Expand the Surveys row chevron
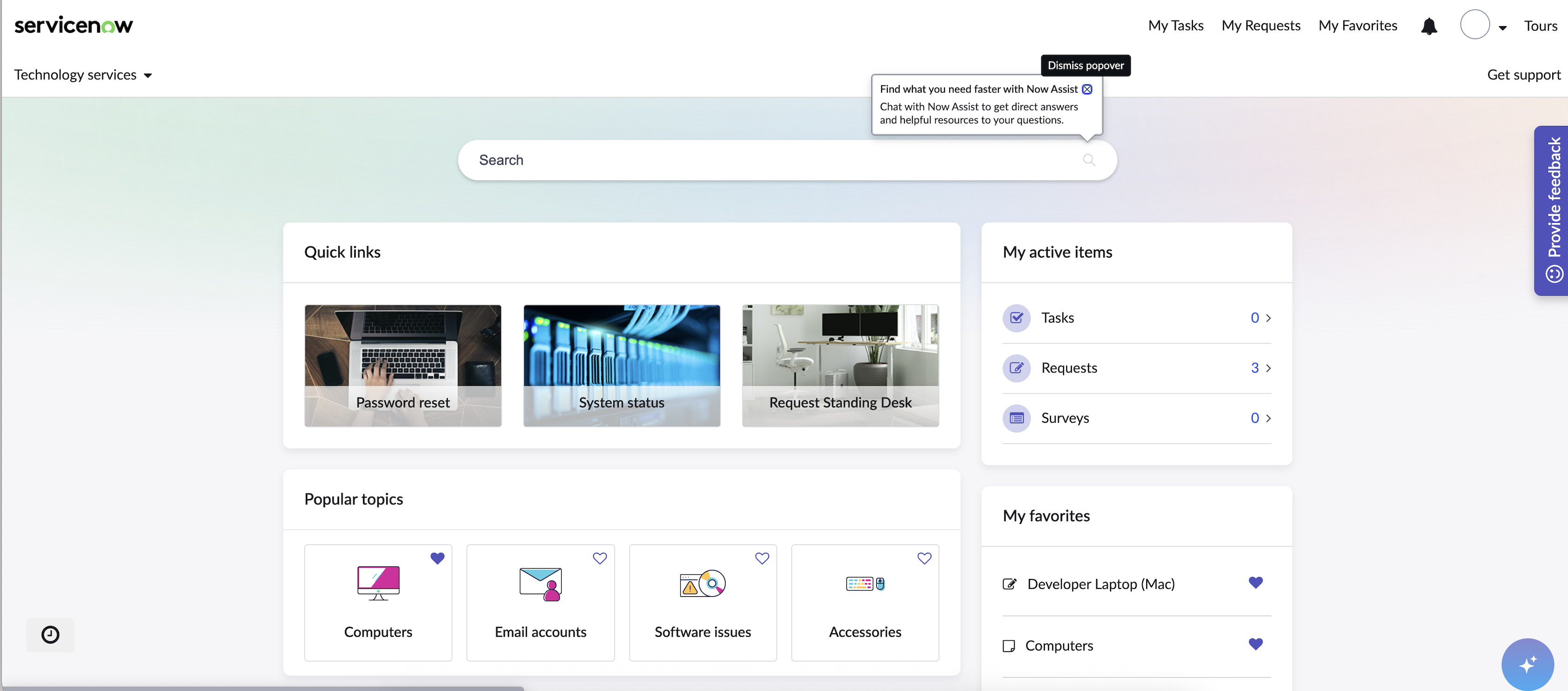Screen dimensions: 1568x691 [x=1268, y=418]
